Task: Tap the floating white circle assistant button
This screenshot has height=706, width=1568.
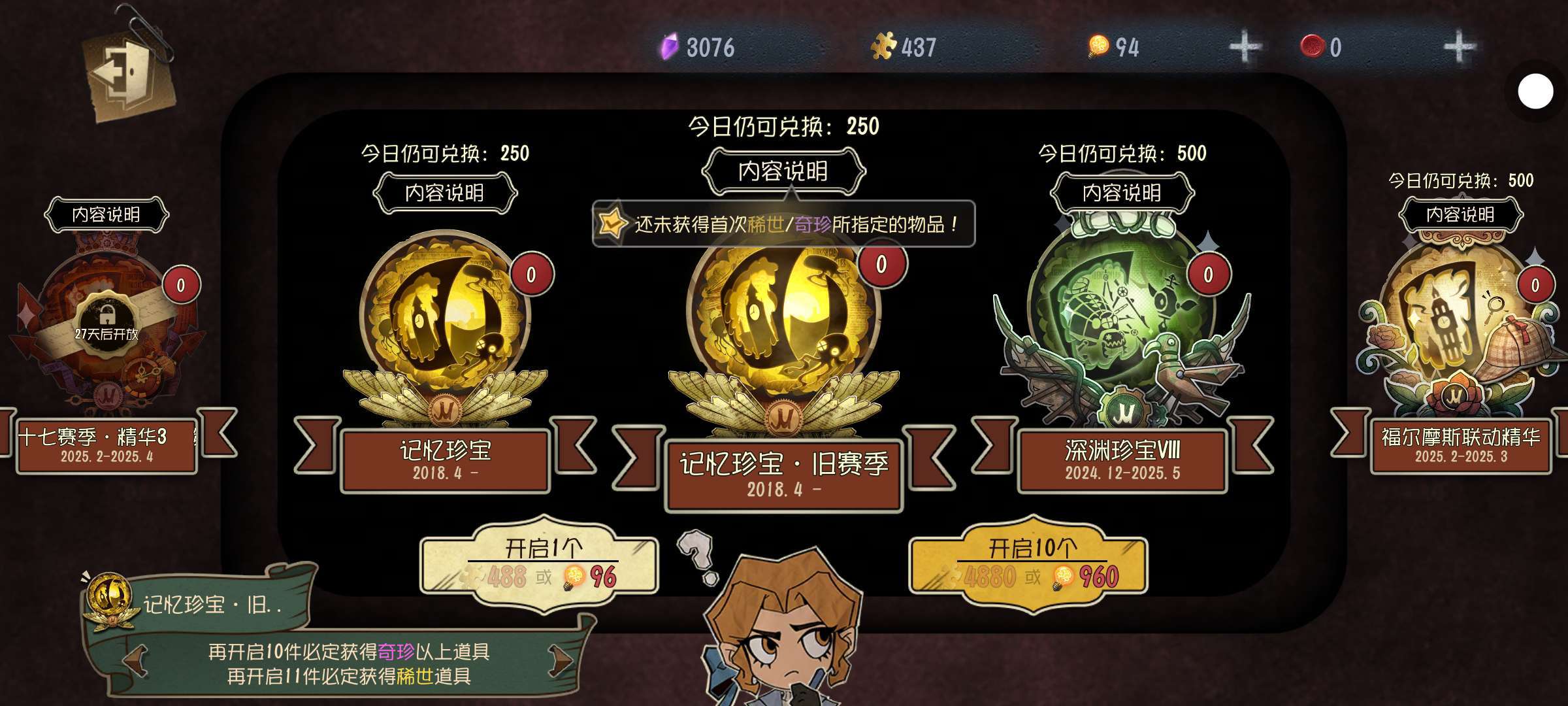Action: [1535, 92]
